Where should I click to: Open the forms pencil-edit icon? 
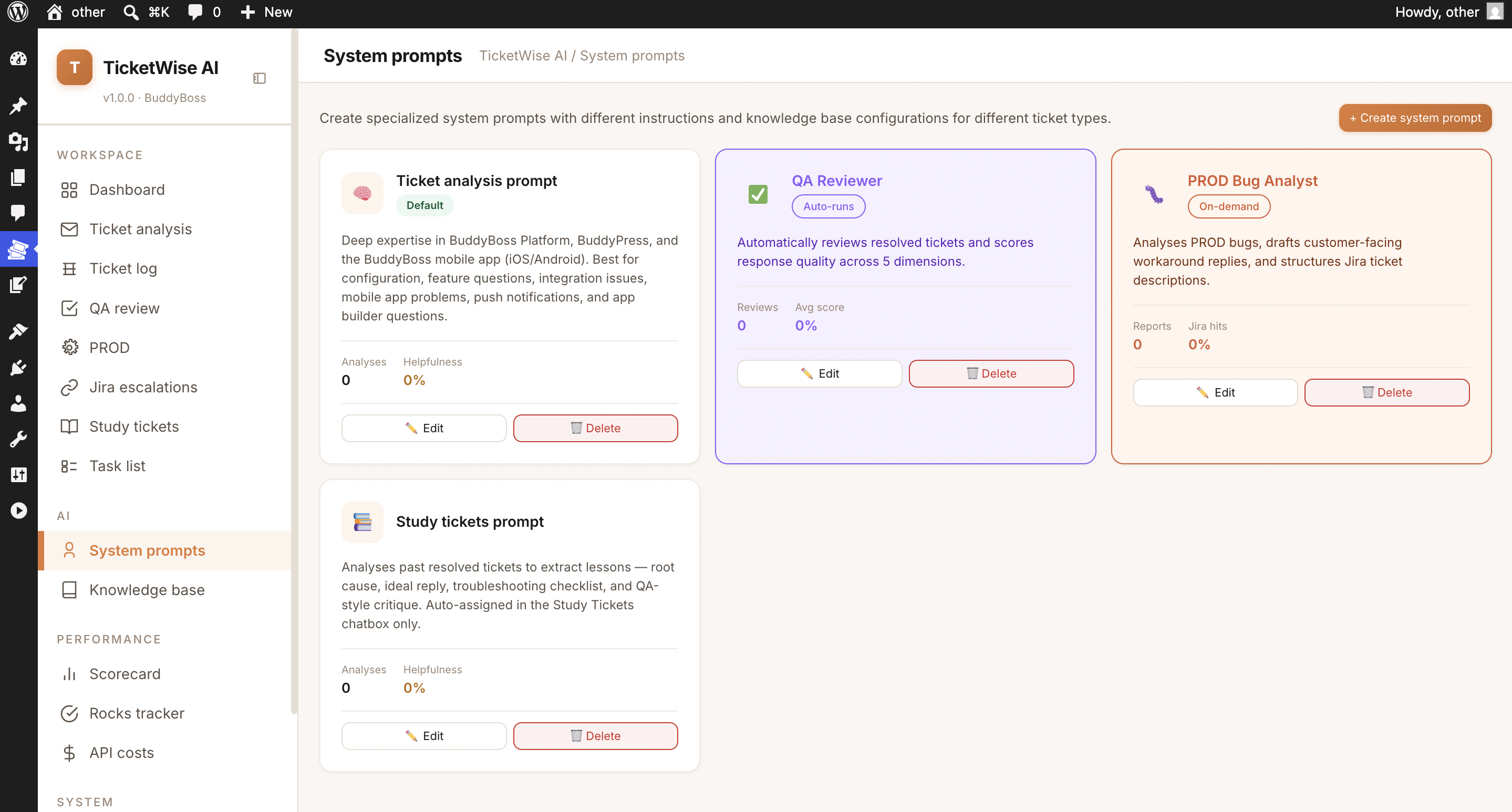18,285
